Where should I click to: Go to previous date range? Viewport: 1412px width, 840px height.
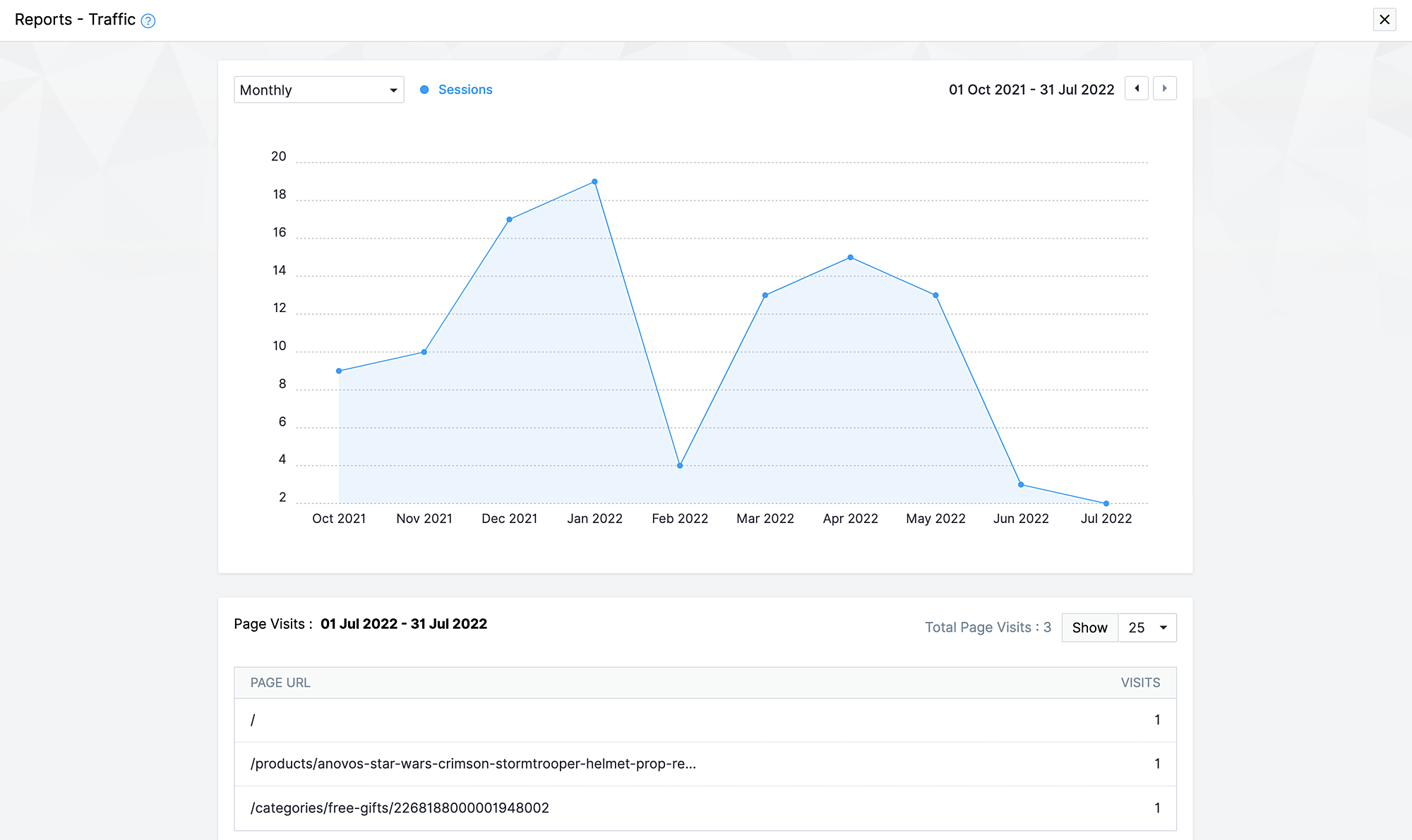click(x=1136, y=89)
